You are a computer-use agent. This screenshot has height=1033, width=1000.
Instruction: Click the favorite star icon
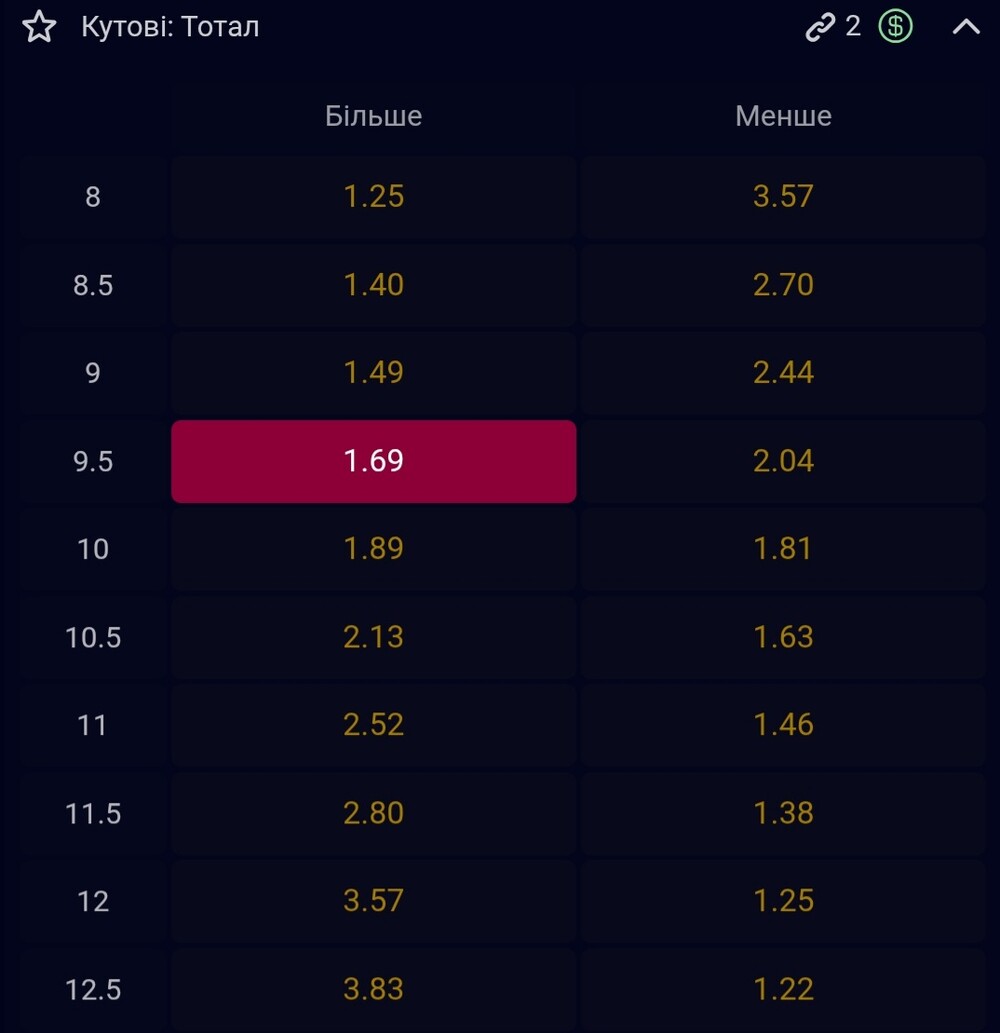(x=39, y=27)
